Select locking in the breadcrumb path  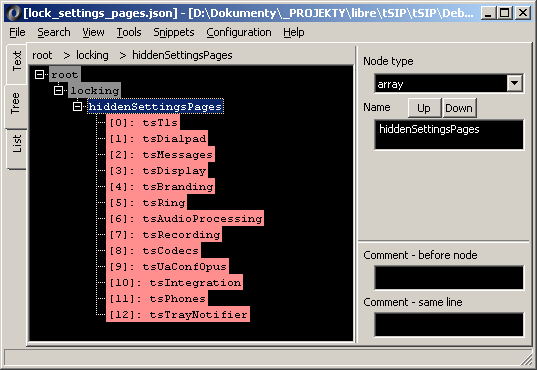(x=92, y=55)
